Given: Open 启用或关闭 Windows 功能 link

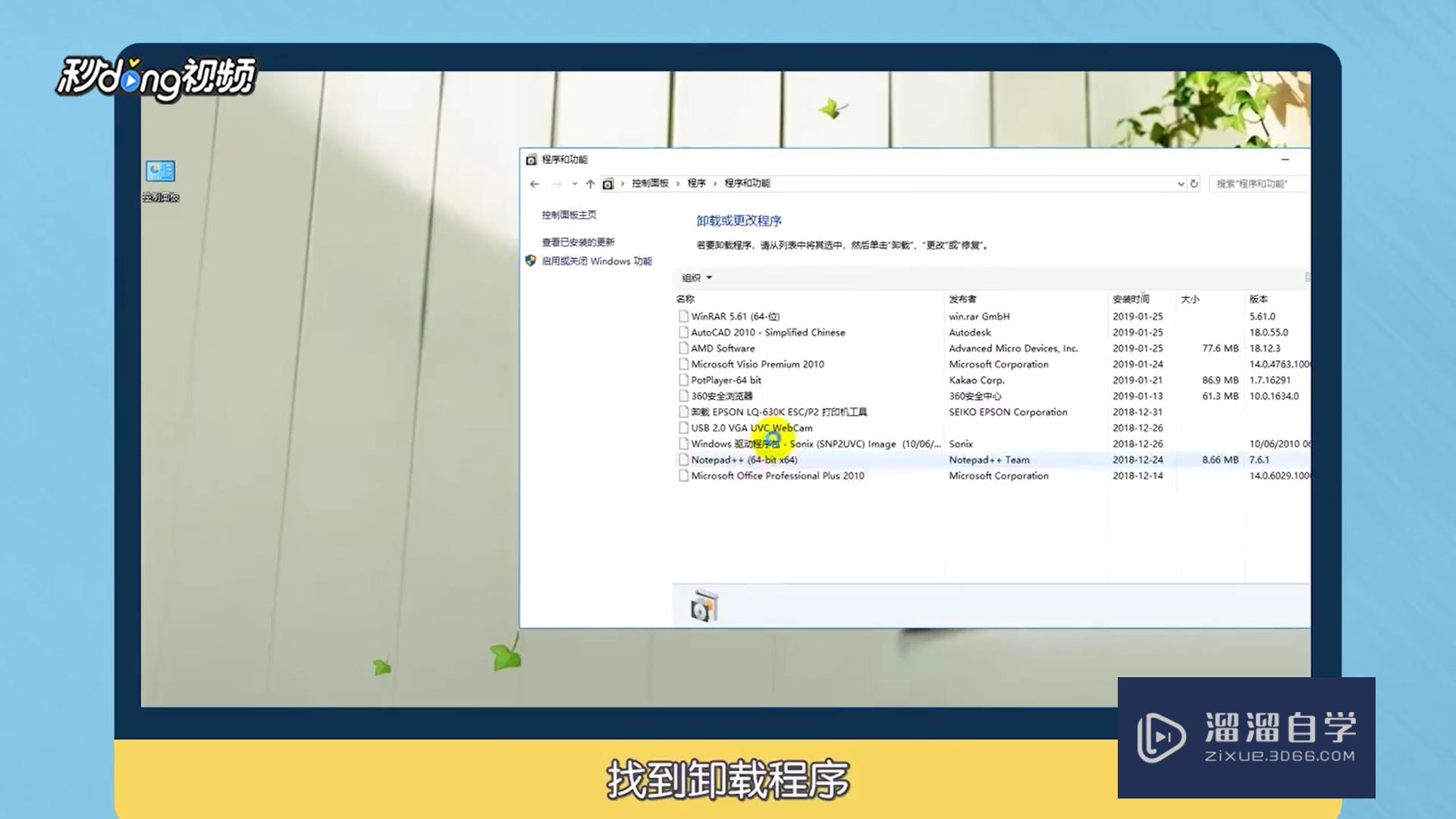Looking at the screenshot, I should 596,261.
